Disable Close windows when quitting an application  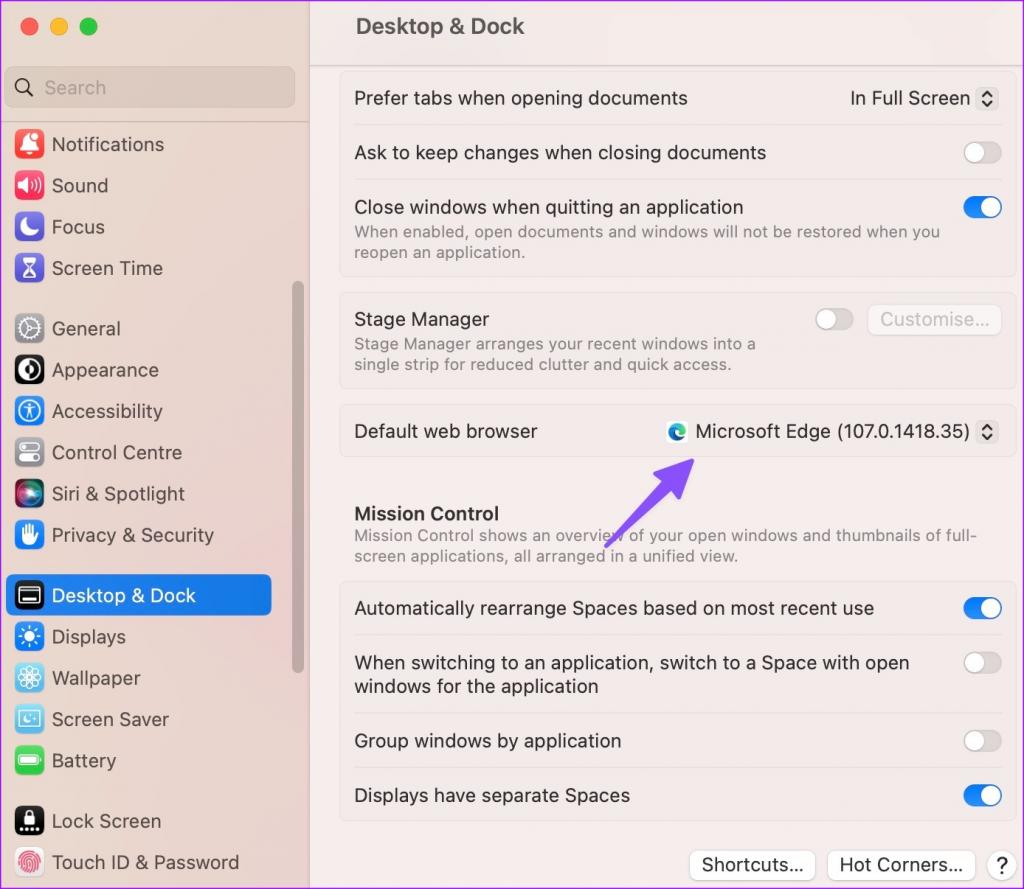pyautogui.click(x=982, y=208)
